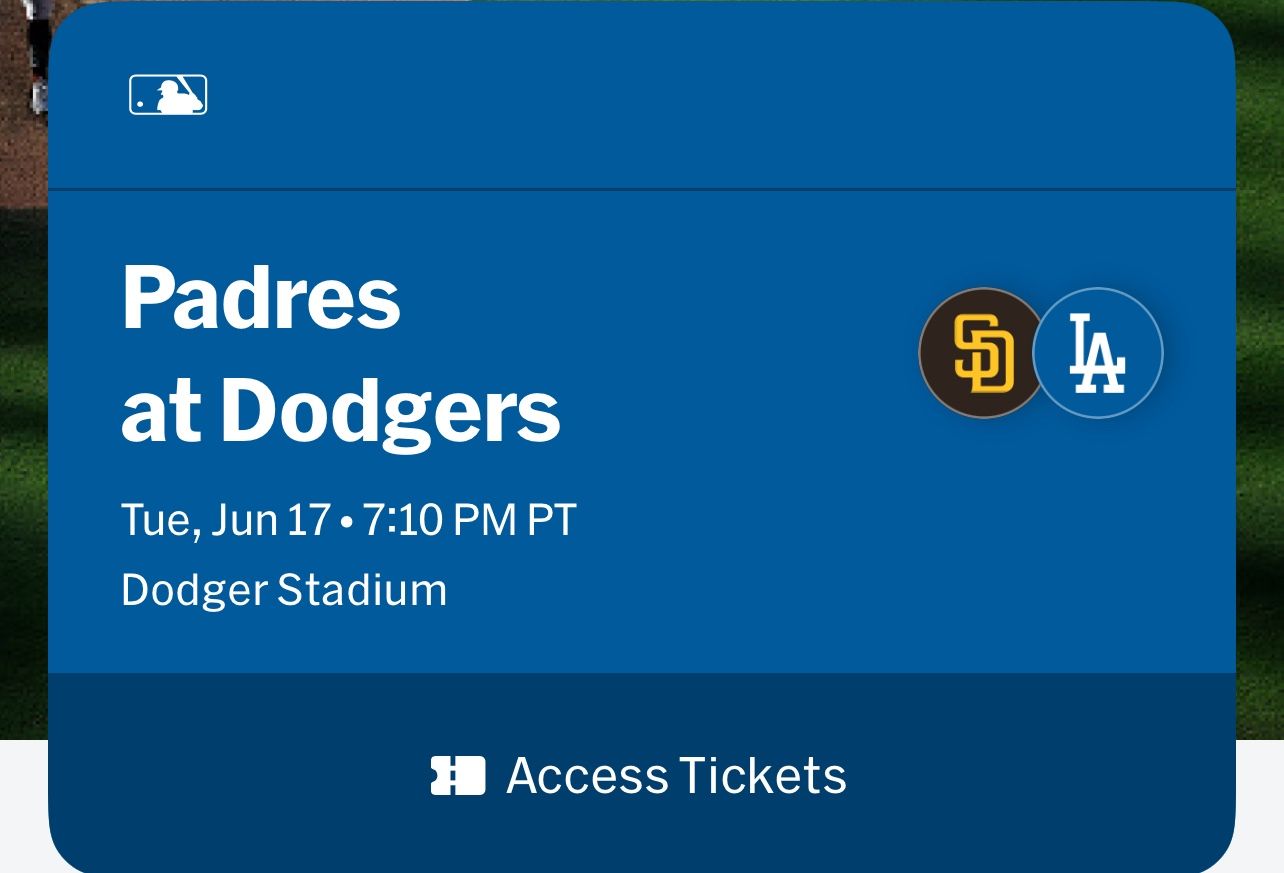Tap the grass photo right of card
Viewport: 1284px width, 873px height.
tap(1260, 400)
